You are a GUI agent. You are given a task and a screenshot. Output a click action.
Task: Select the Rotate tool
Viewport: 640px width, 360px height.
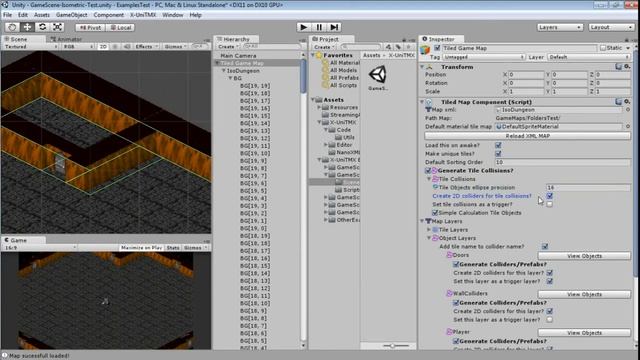[x=42, y=27]
